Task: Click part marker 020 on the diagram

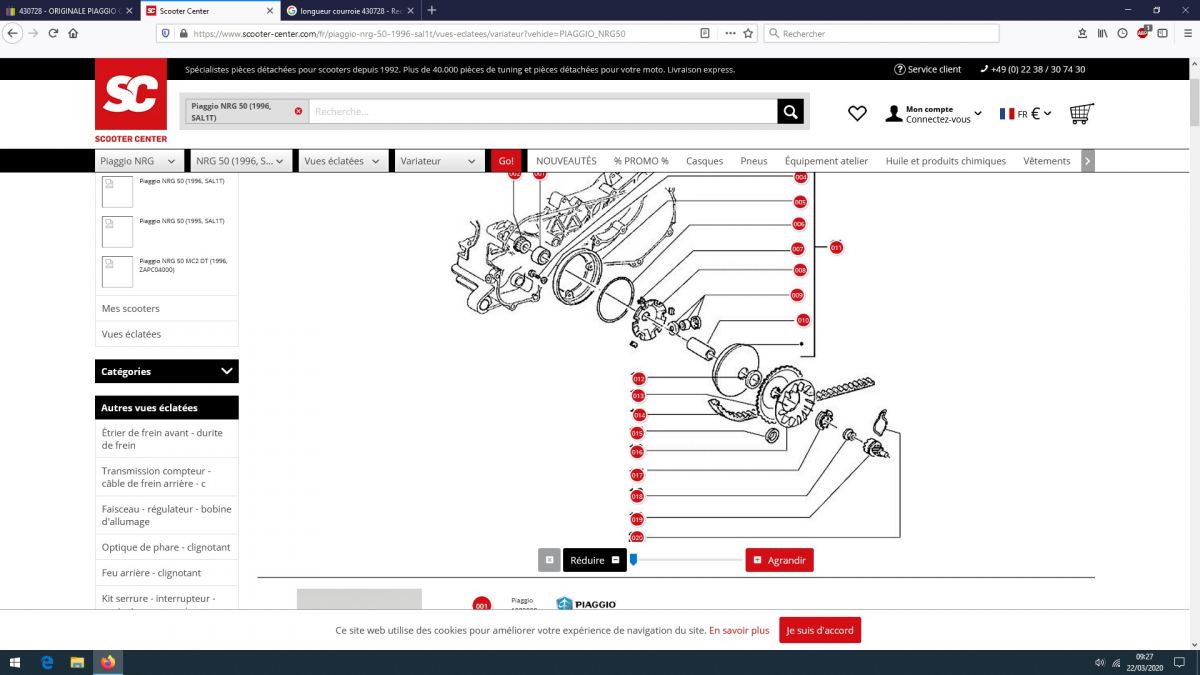Action: click(637, 537)
